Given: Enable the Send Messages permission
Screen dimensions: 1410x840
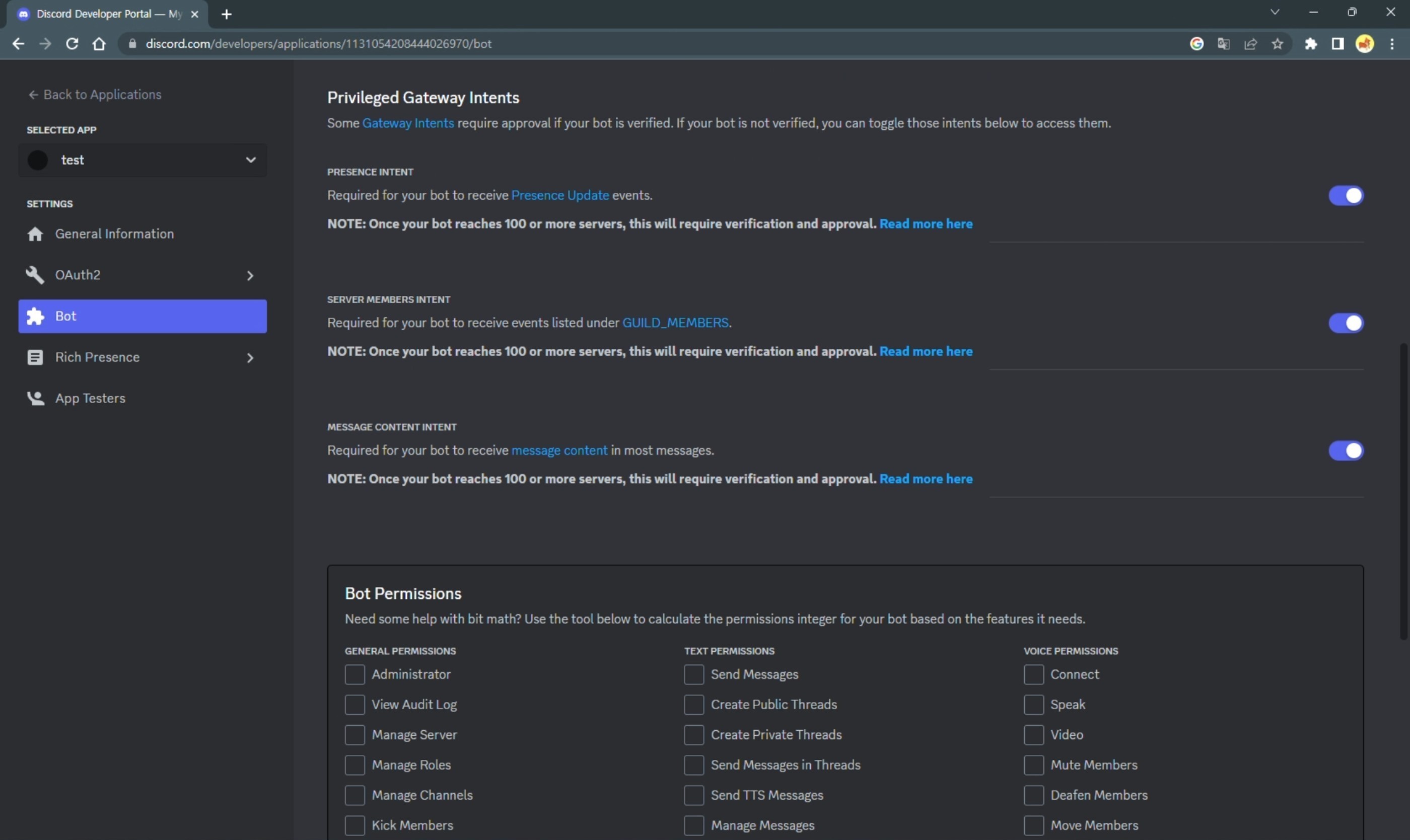Looking at the screenshot, I should (x=694, y=674).
